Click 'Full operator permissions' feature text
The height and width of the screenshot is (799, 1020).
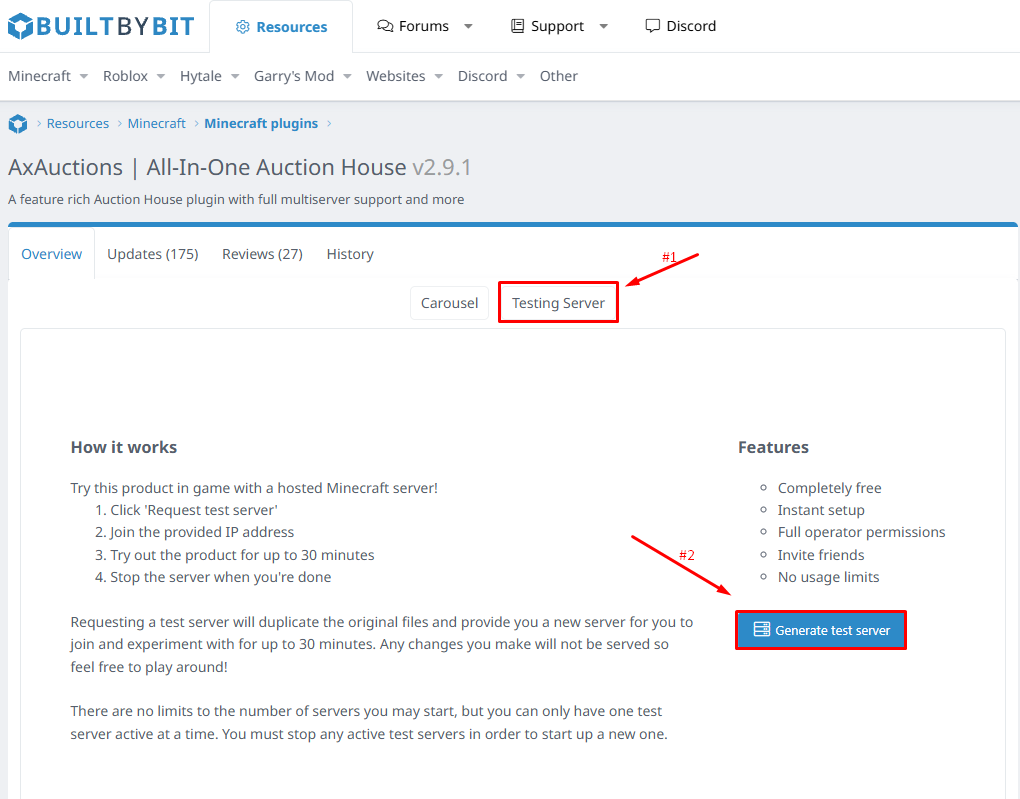pos(861,532)
